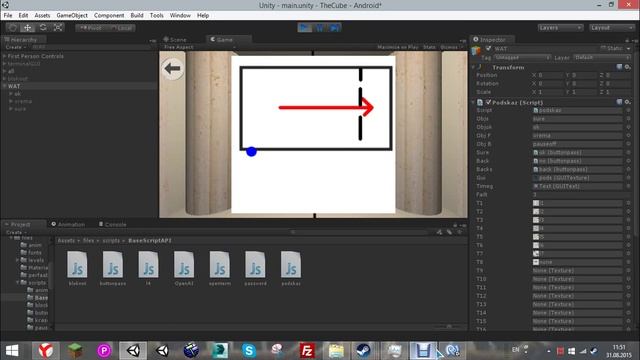Click the Scale Y field

584,92
